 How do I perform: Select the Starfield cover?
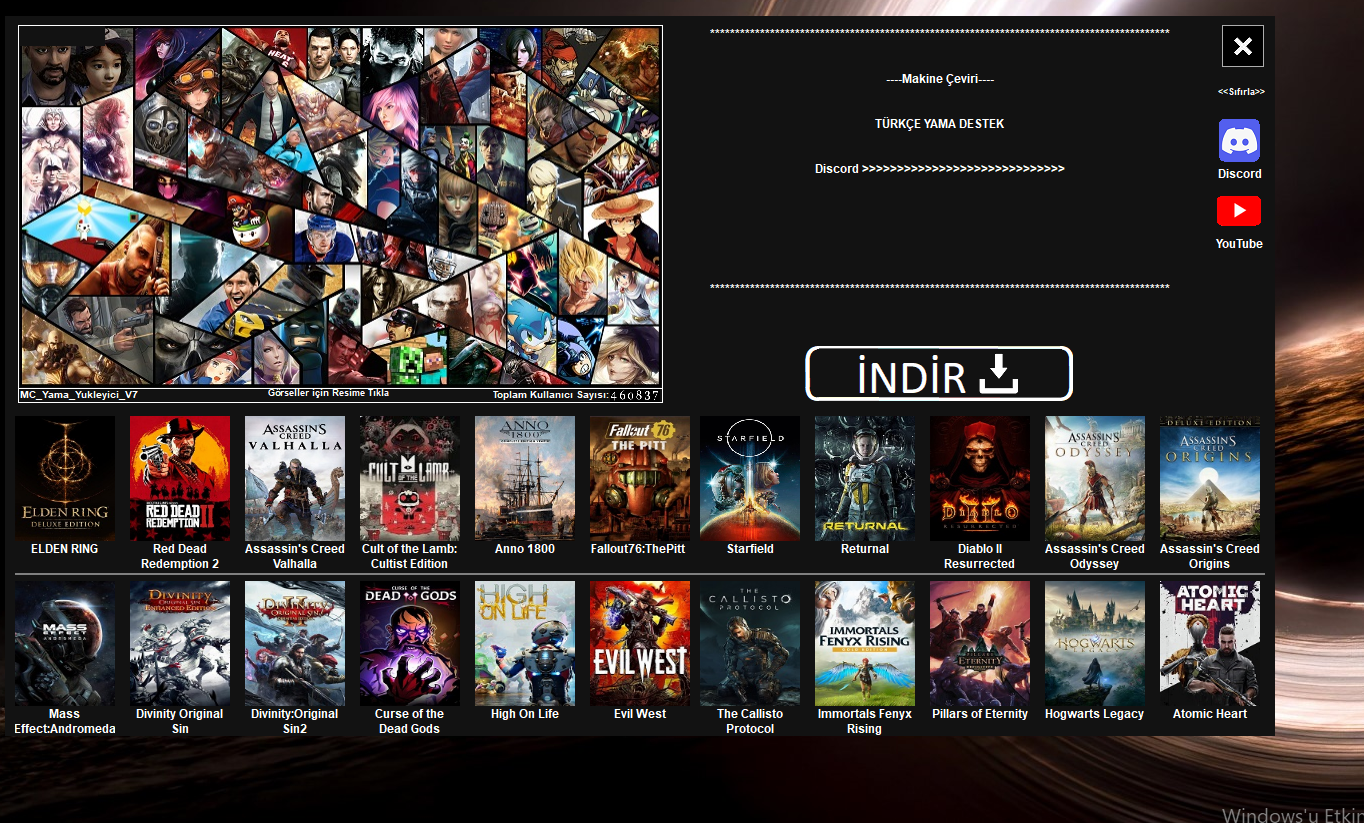(x=750, y=479)
